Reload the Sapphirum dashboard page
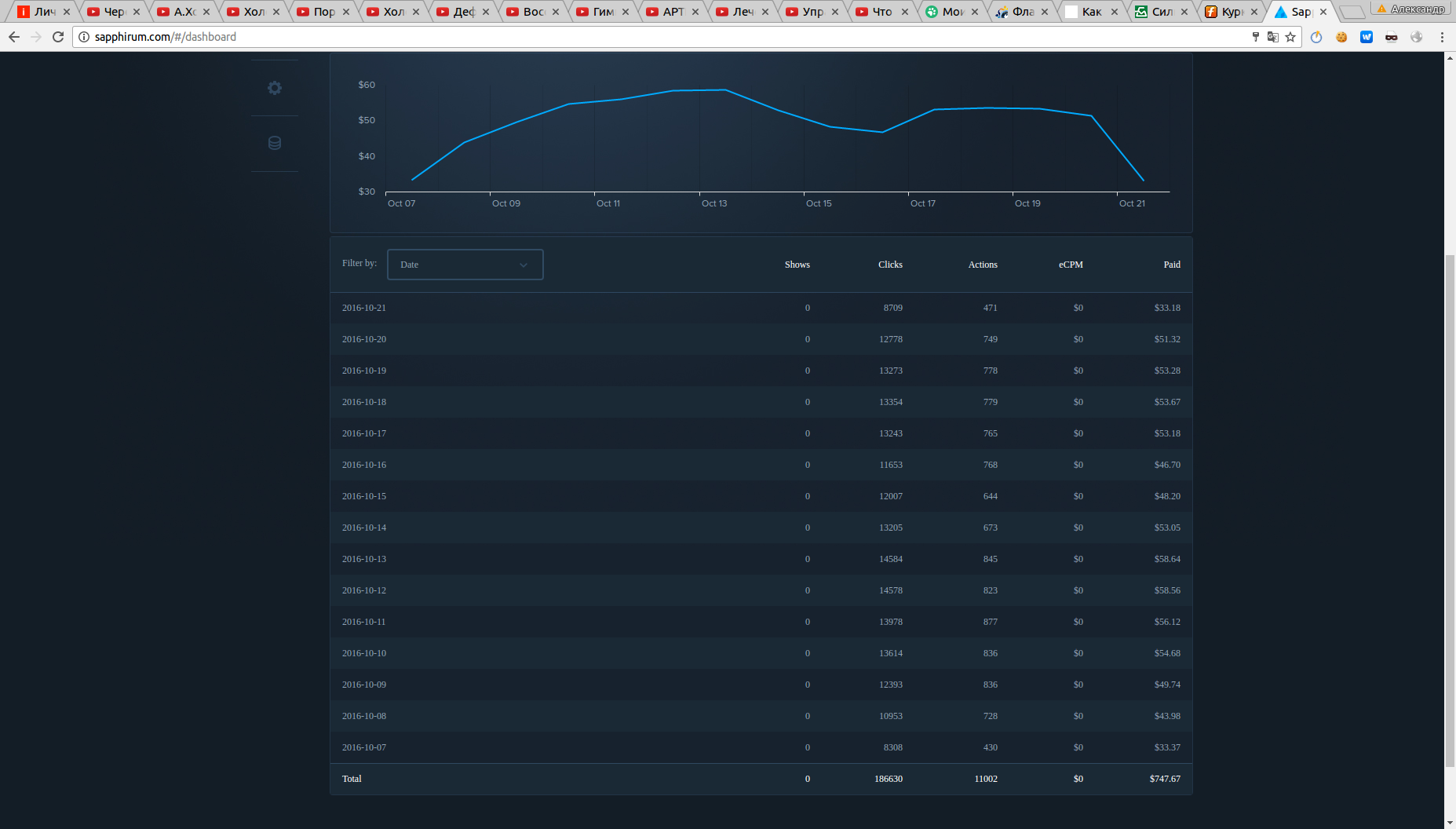This screenshot has height=829, width=1456. click(x=58, y=37)
